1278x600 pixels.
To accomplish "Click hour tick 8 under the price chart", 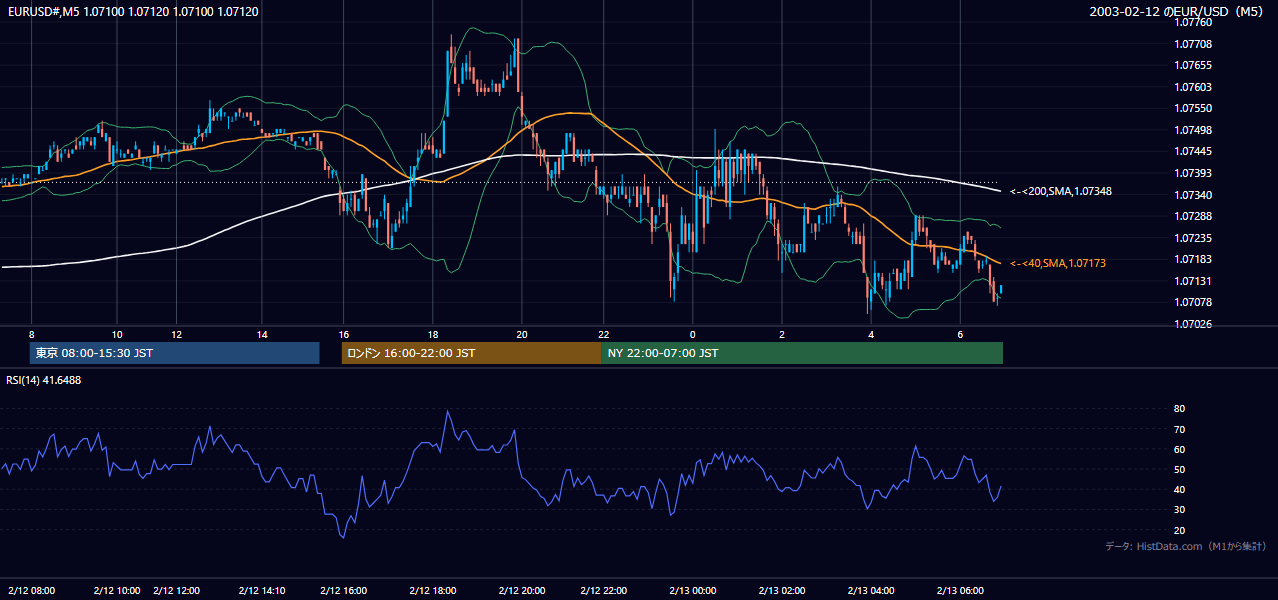I will pyautogui.click(x=32, y=334).
